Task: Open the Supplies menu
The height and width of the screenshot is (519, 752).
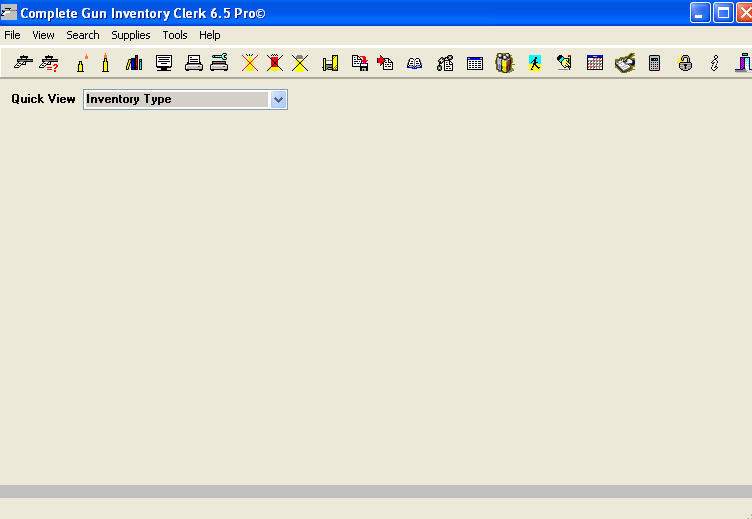Action: (131, 35)
